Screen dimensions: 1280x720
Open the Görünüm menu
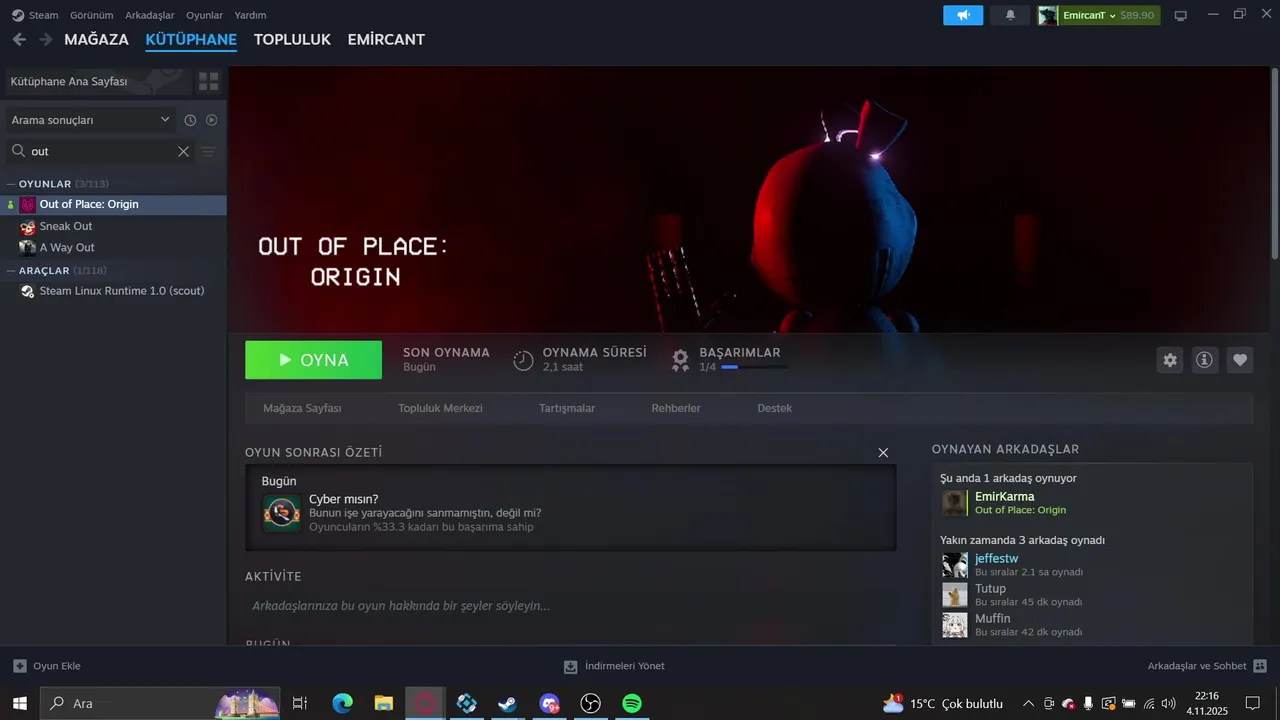click(x=91, y=15)
